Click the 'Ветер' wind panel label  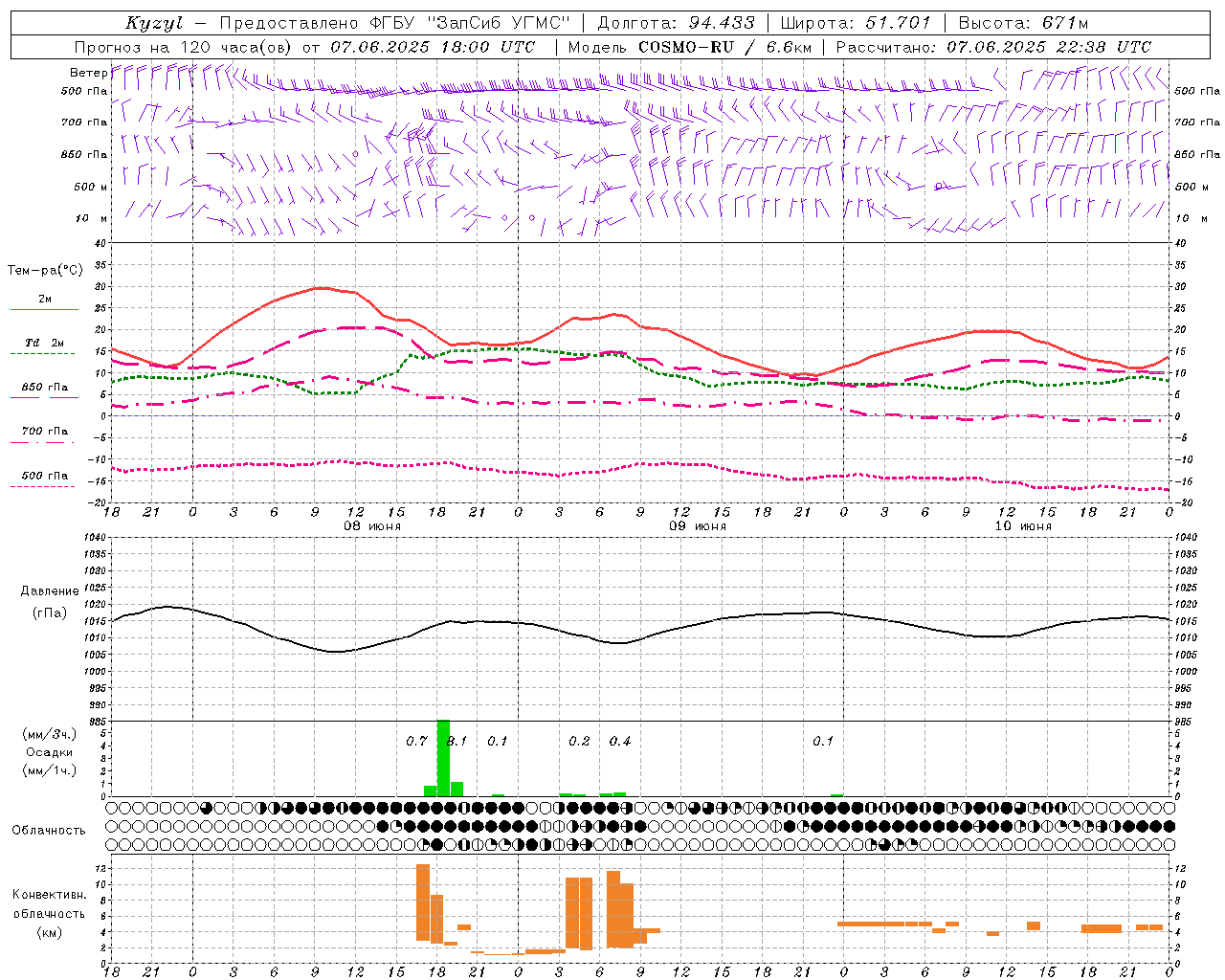(89, 73)
